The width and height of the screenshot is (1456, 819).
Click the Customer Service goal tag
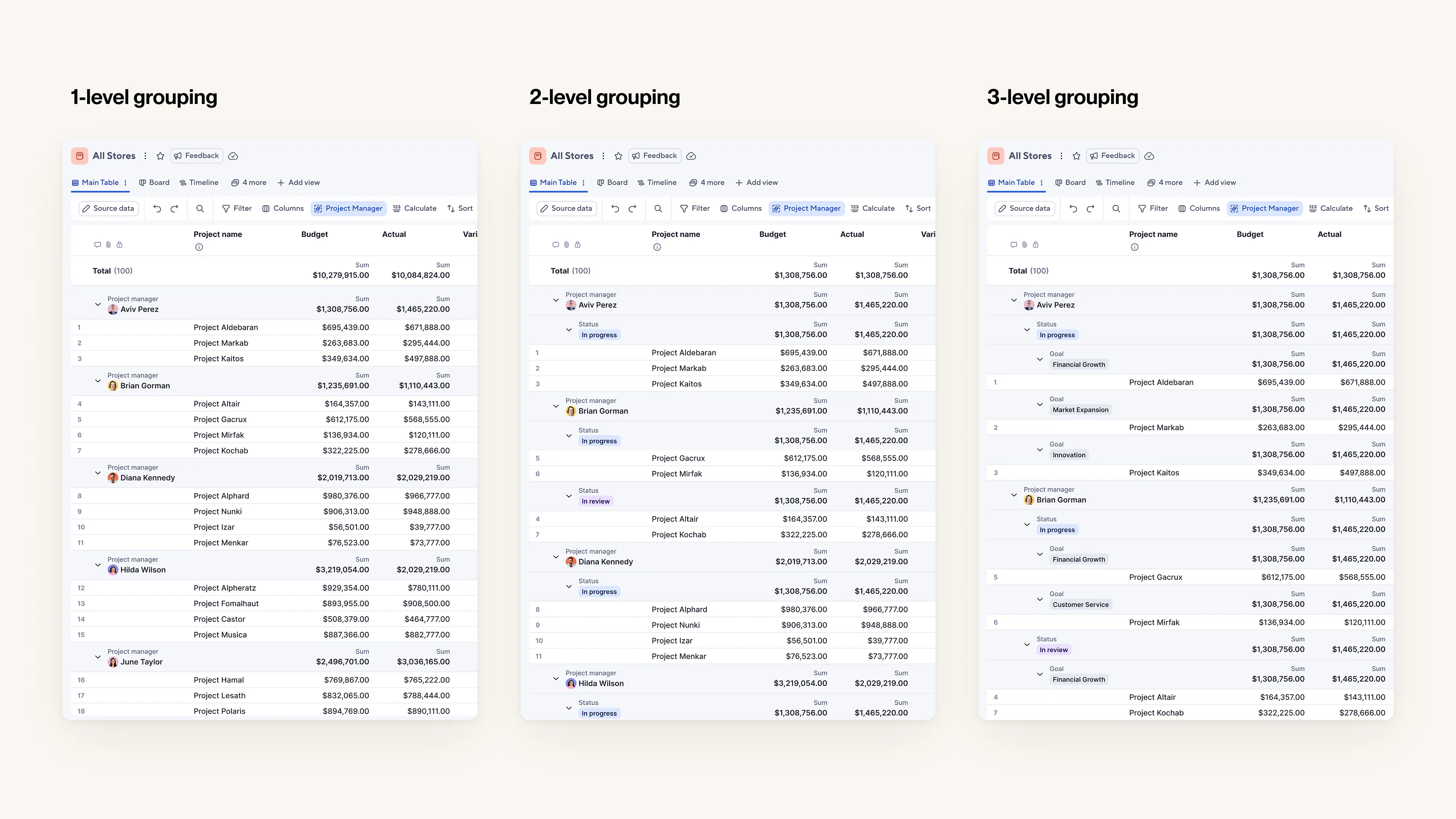coord(1081,605)
